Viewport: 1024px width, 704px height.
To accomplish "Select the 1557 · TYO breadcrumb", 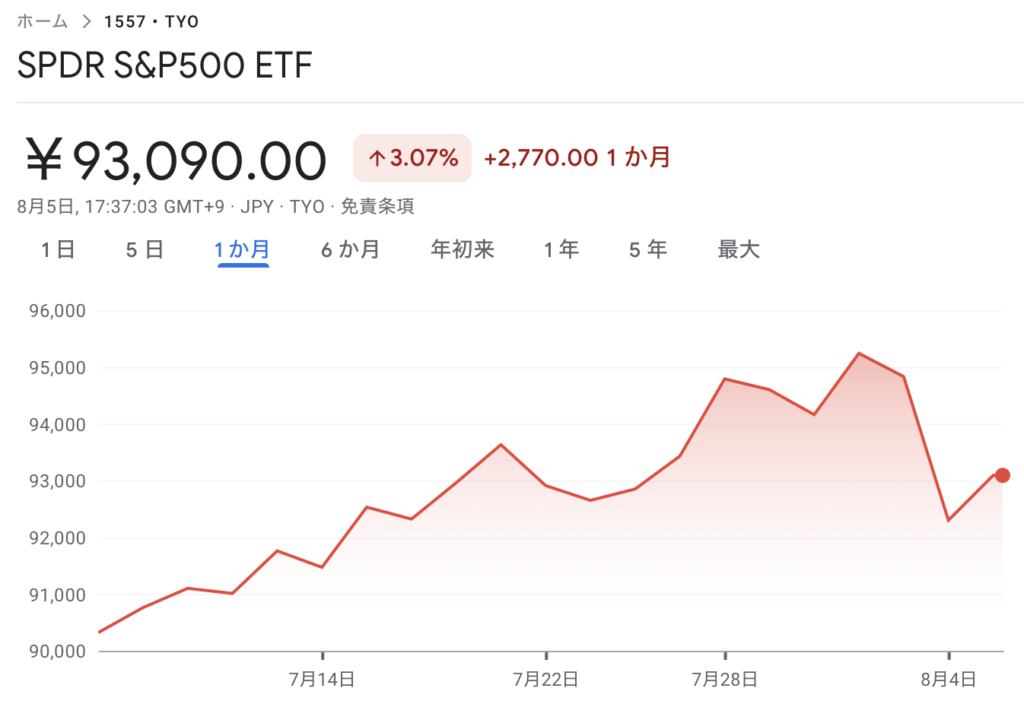I will pos(152,22).
